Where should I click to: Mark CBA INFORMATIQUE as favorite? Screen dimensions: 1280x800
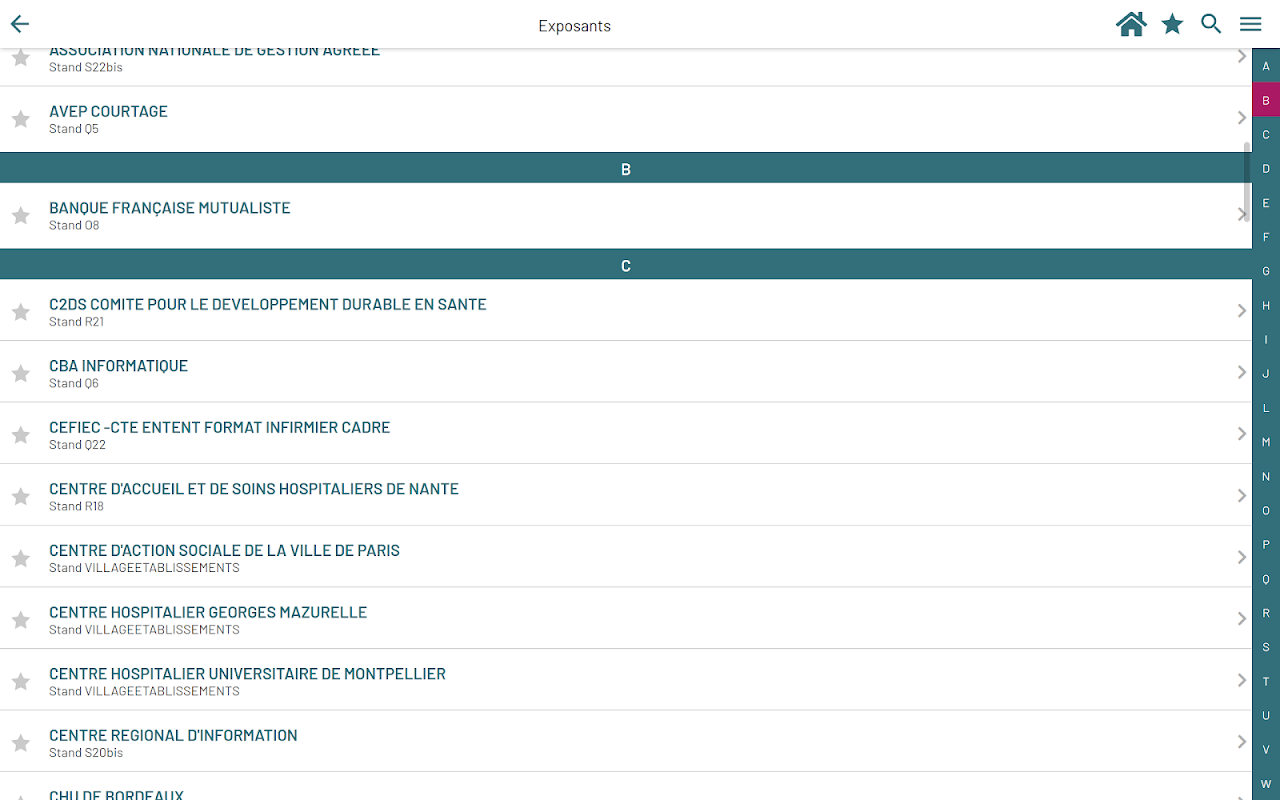coord(20,374)
